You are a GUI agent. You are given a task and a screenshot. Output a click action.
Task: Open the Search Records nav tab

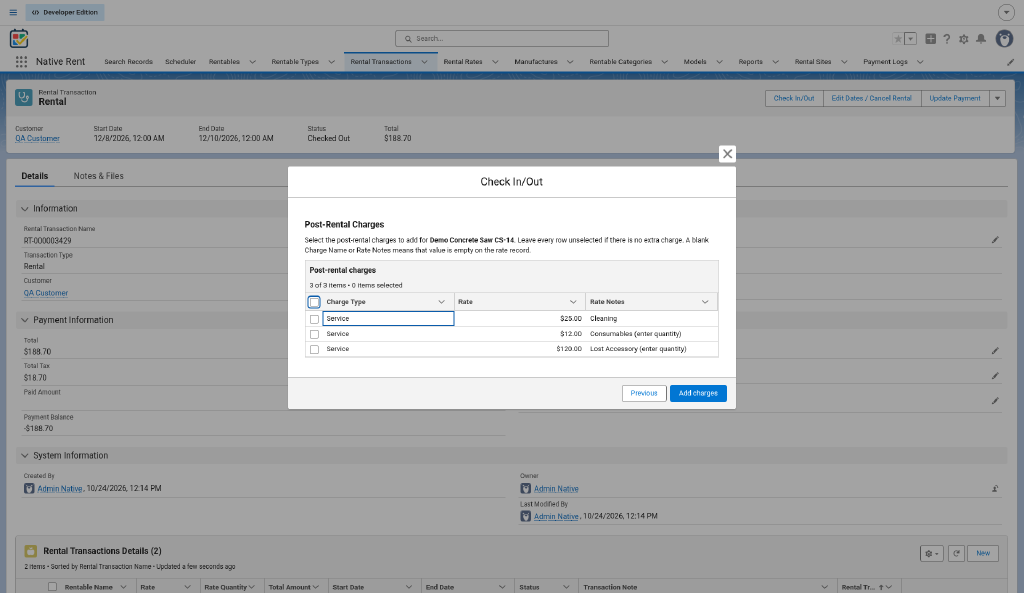click(129, 62)
